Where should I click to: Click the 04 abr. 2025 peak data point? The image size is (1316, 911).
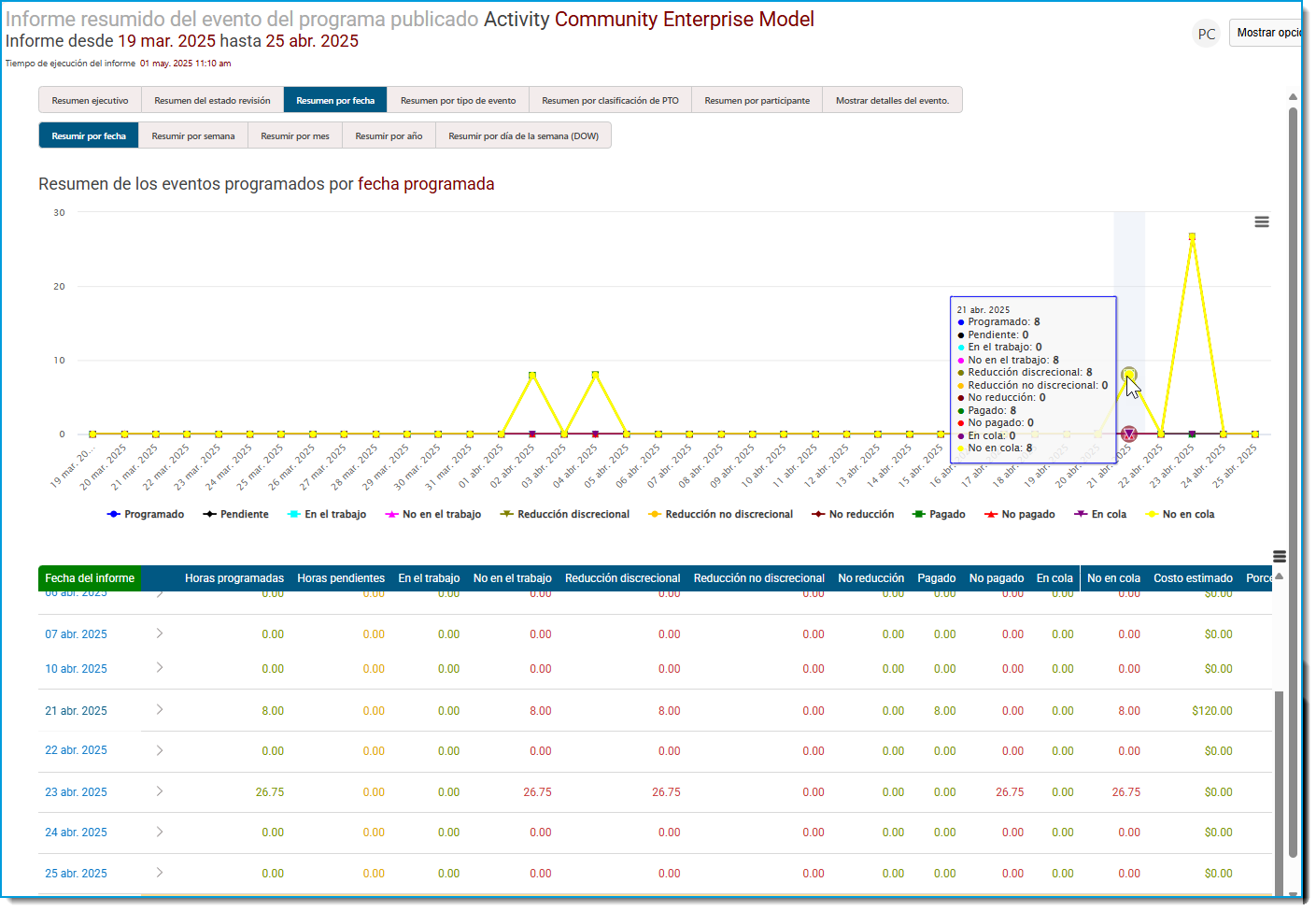595,375
